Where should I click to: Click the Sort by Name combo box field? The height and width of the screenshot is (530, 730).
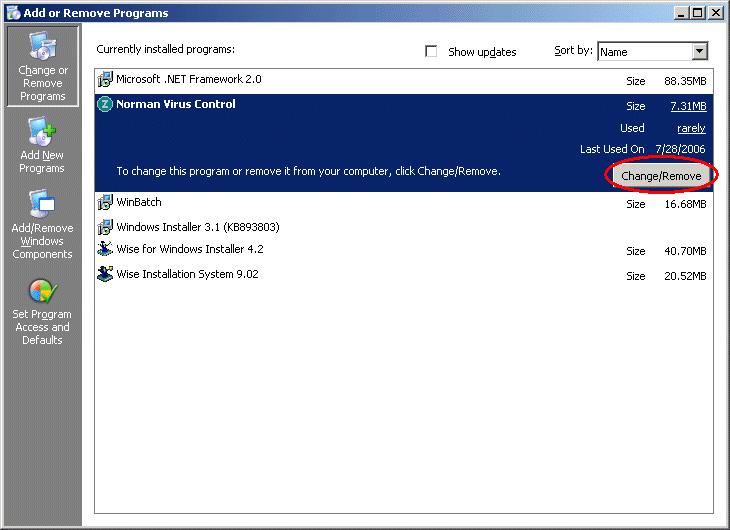coord(652,51)
